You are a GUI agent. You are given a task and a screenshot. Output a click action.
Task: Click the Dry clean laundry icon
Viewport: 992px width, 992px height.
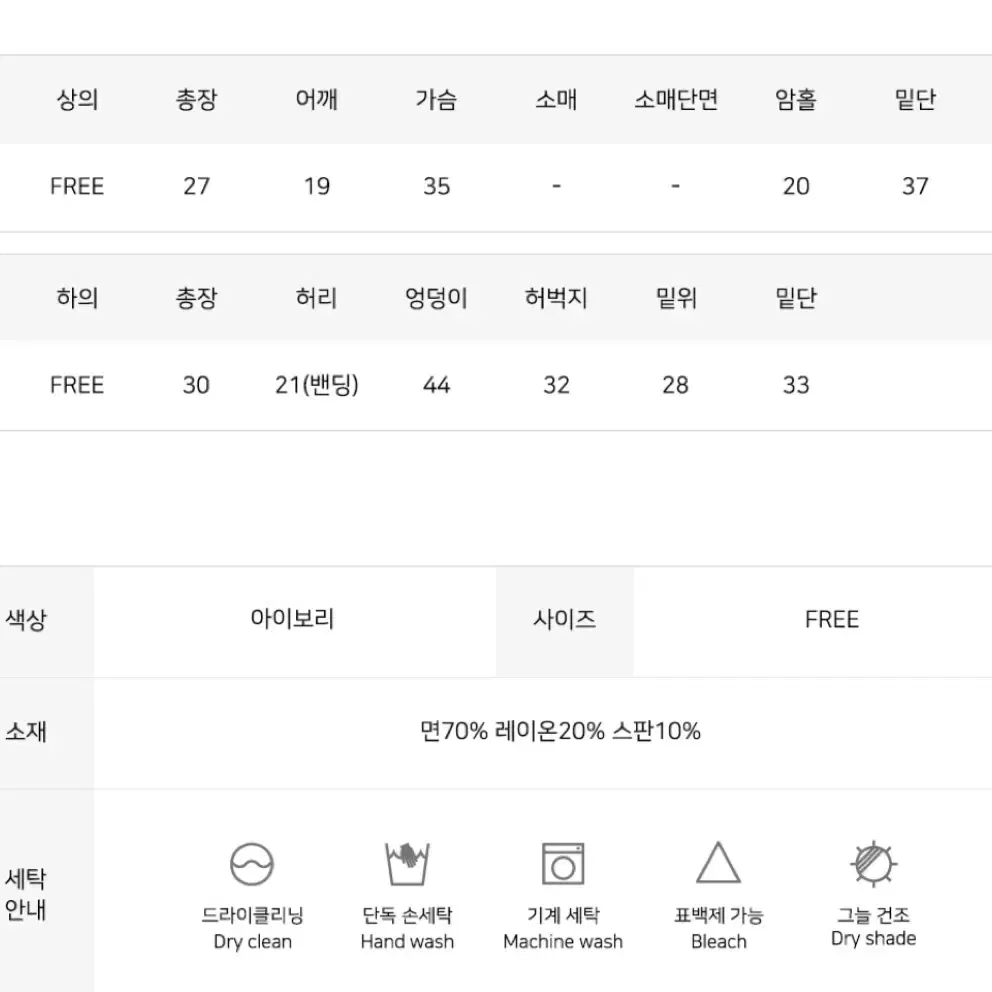click(x=252, y=864)
